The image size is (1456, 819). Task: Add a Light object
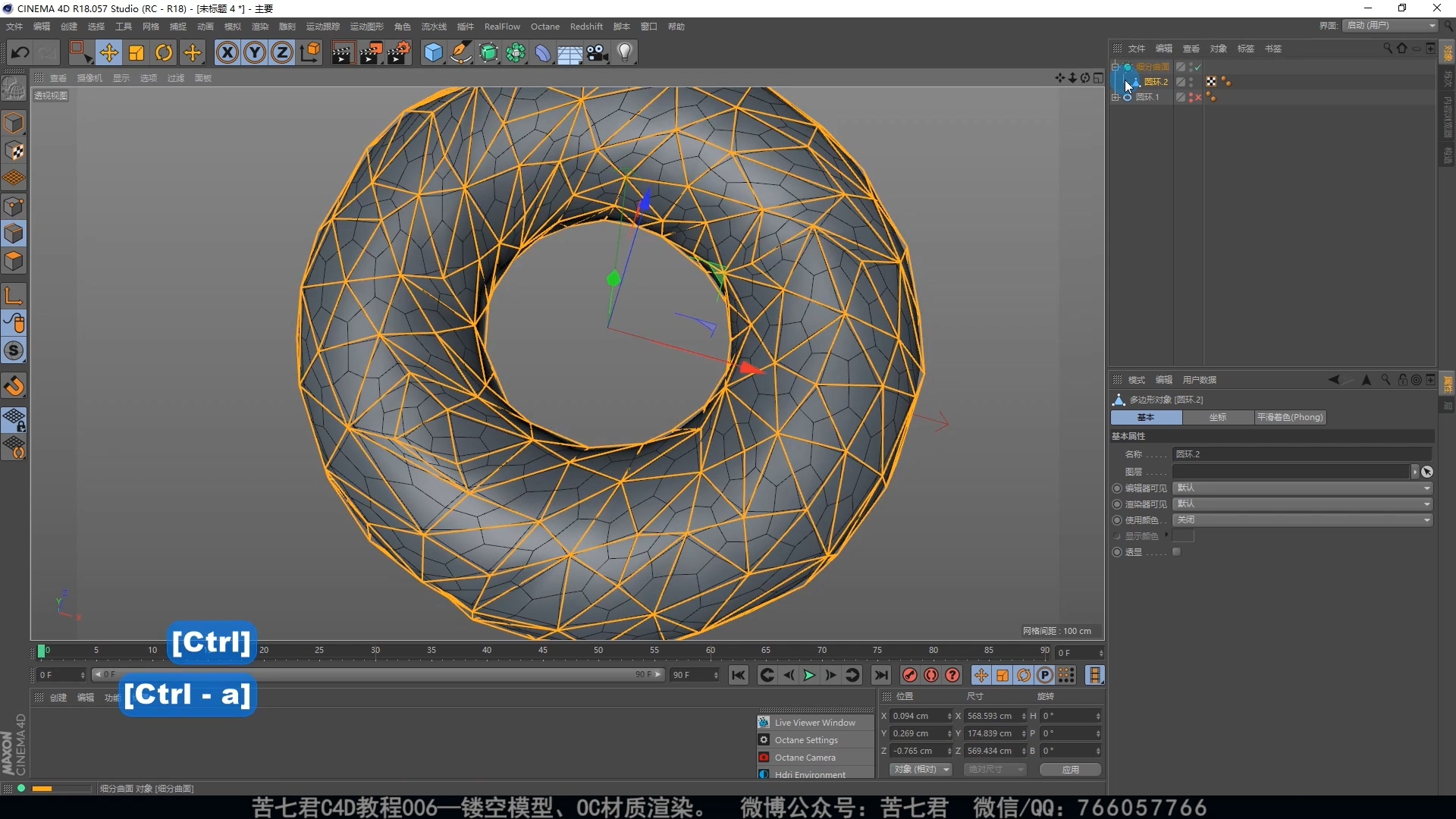pos(625,52)
